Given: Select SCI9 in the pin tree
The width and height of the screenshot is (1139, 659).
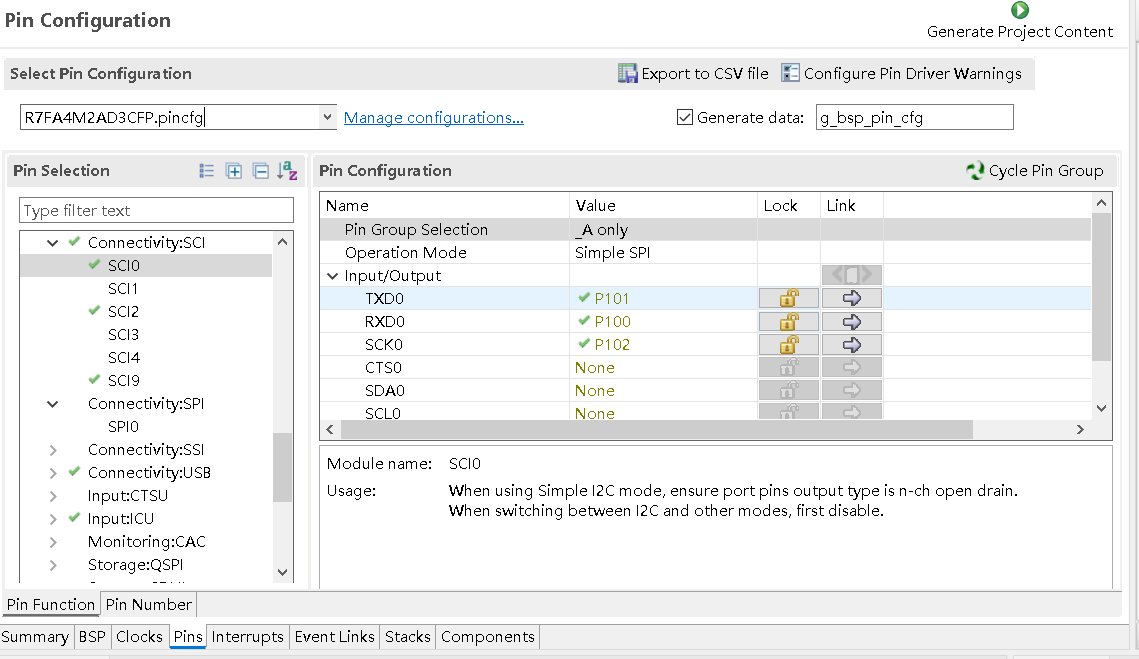Looking at the screenshot, I should 123,381.
